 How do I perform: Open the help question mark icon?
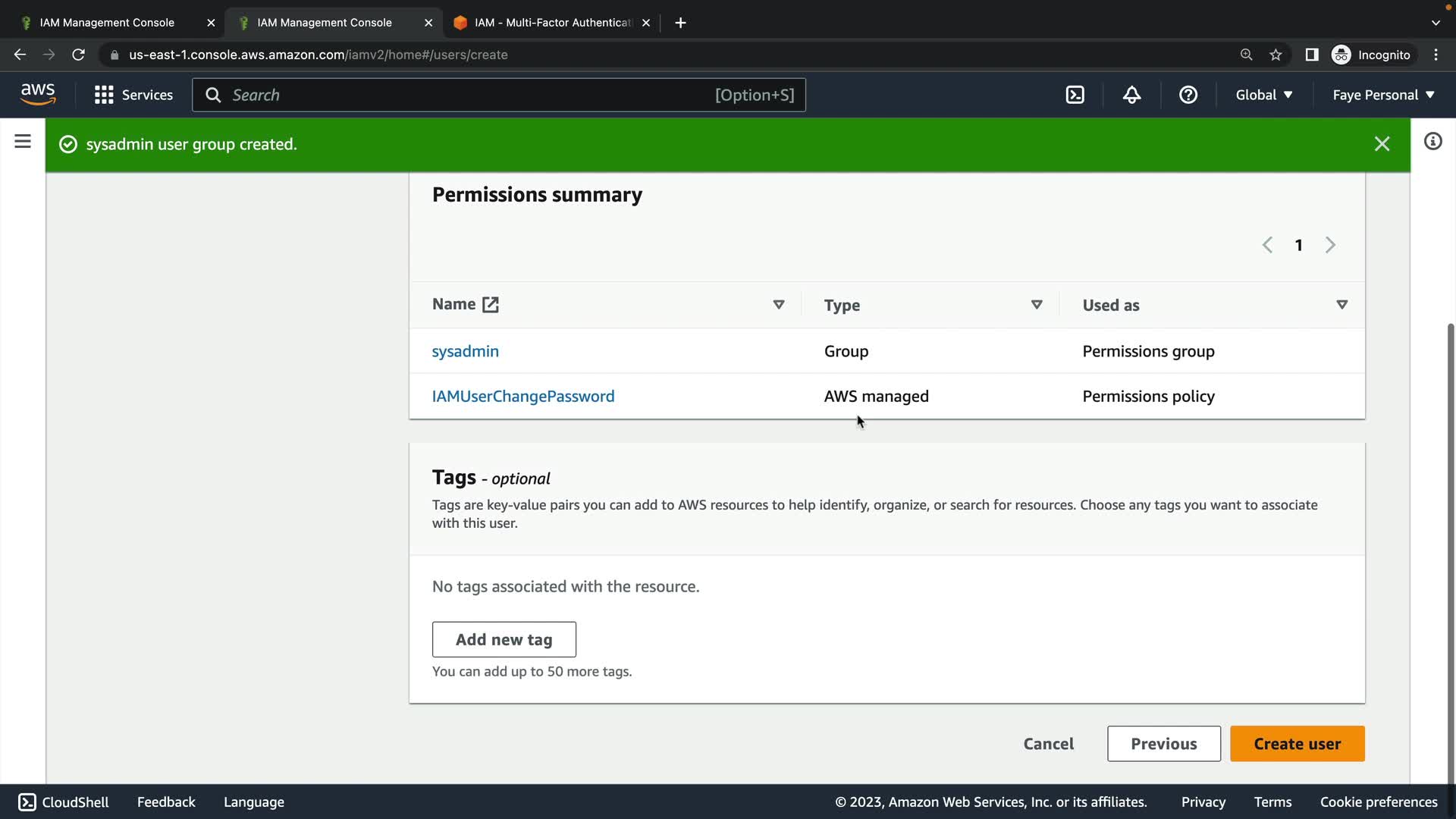click(x=1188, y=95)
